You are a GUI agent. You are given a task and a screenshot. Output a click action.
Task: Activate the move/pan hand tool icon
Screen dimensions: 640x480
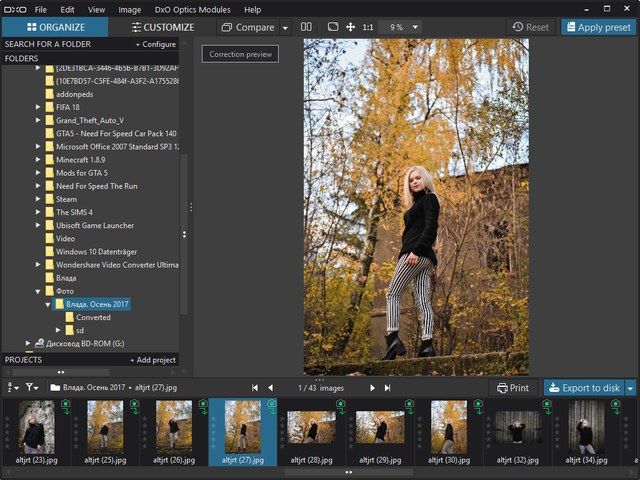[x=350, y=27]
